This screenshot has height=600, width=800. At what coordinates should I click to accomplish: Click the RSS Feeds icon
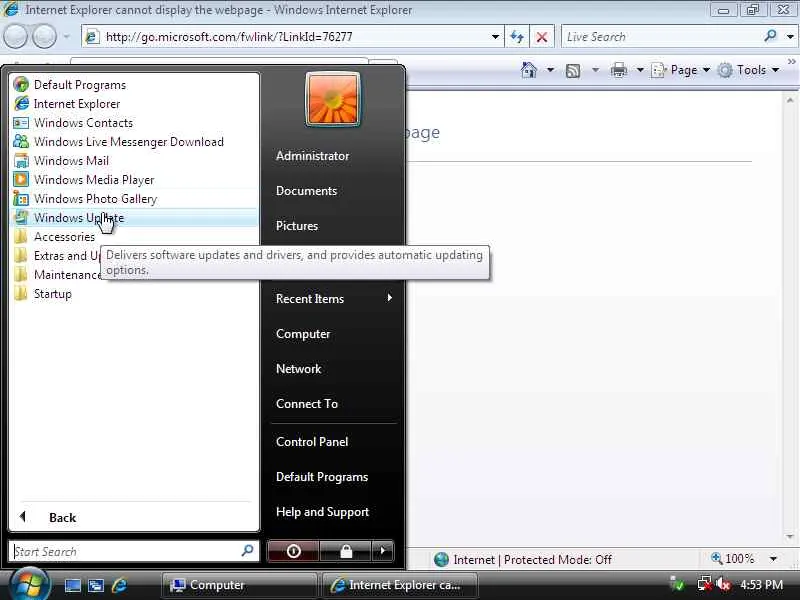(x=573, y=70)
